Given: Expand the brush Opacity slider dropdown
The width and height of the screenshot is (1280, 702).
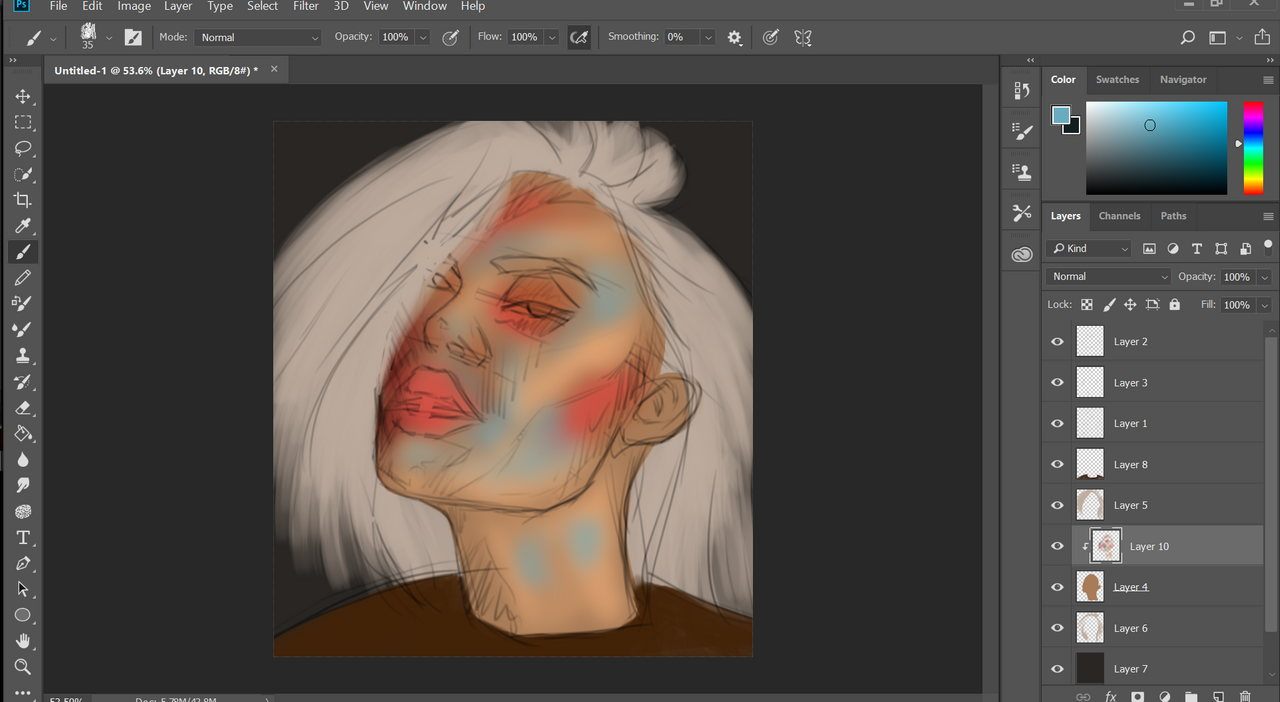Looking at the screenshot, I should coord(422,37).
